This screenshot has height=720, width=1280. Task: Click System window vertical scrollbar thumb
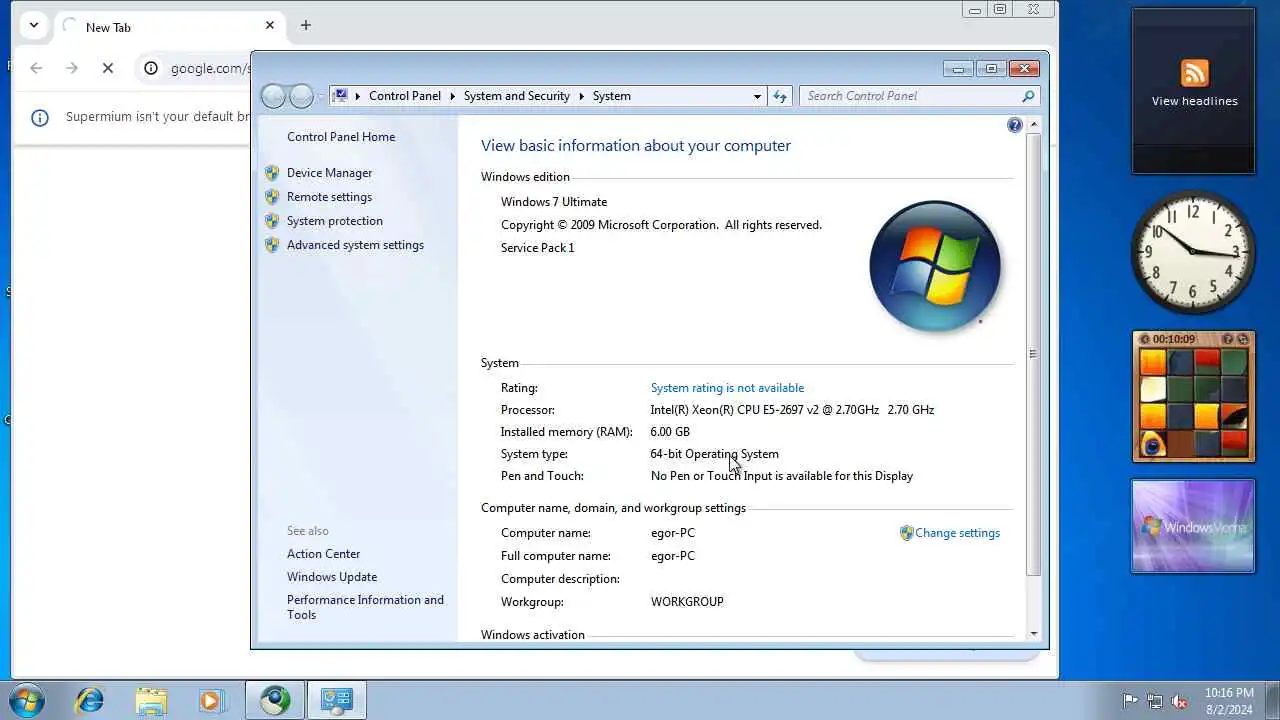(x=1033, y=354)
